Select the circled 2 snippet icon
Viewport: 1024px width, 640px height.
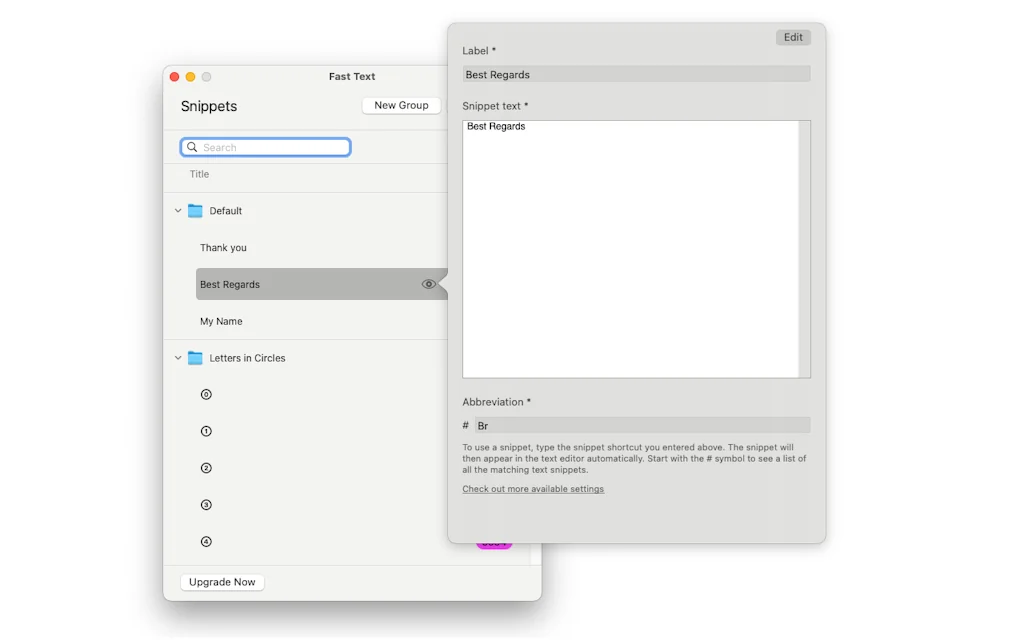[206, 467]
